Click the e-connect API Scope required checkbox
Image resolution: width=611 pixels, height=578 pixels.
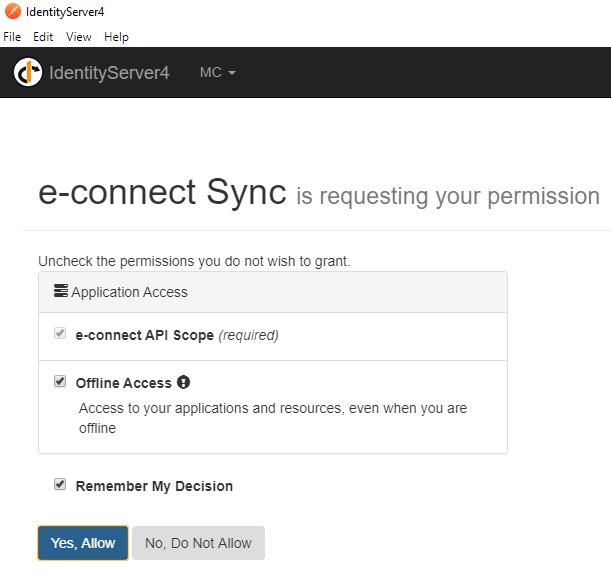60,333
